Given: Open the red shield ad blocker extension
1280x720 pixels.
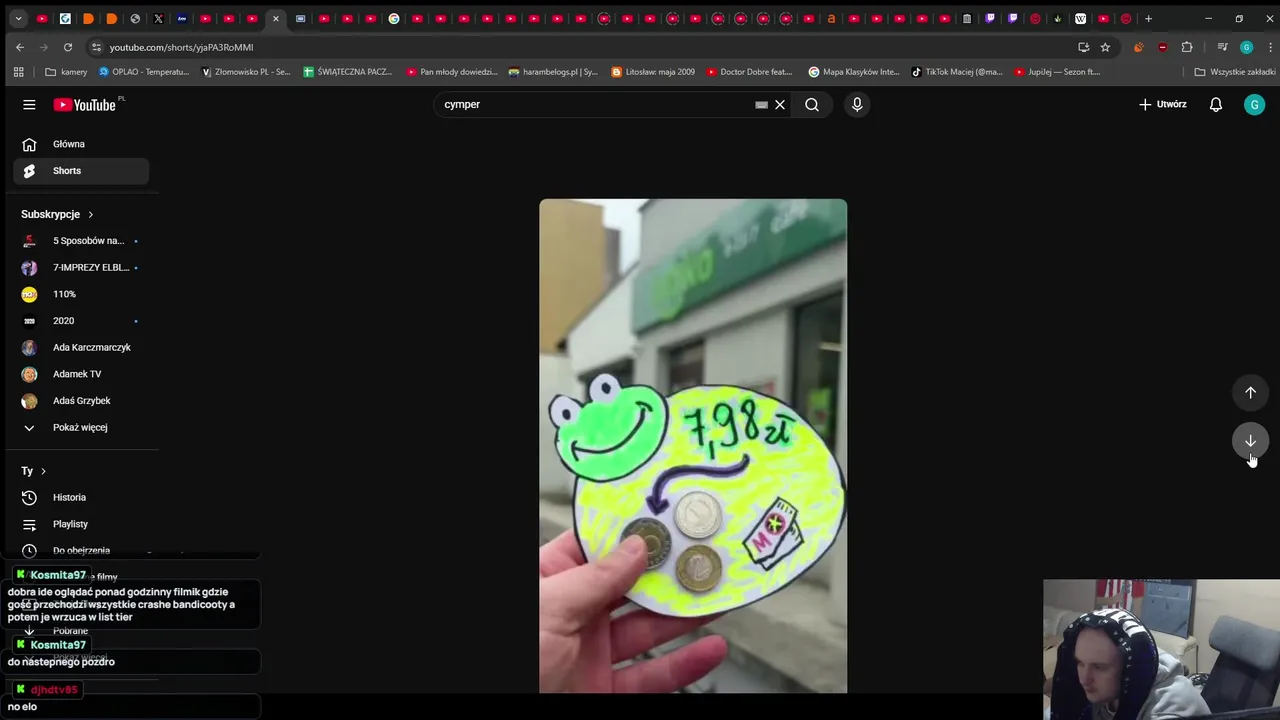Looking at the screenshot, I should pyautogui.click(x=1162, y=47).
